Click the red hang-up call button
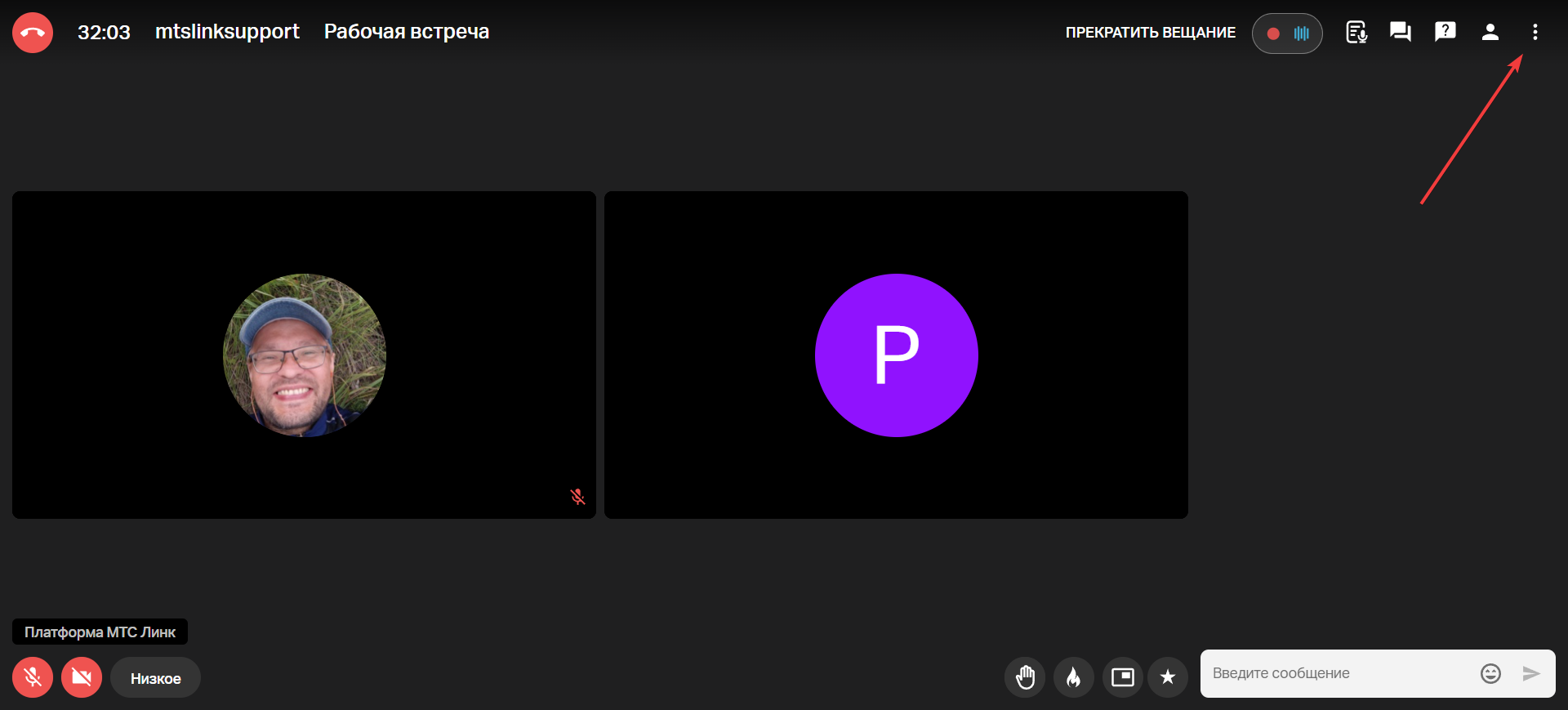Screen dimensions: 1568x710 (x=33, y=33)
